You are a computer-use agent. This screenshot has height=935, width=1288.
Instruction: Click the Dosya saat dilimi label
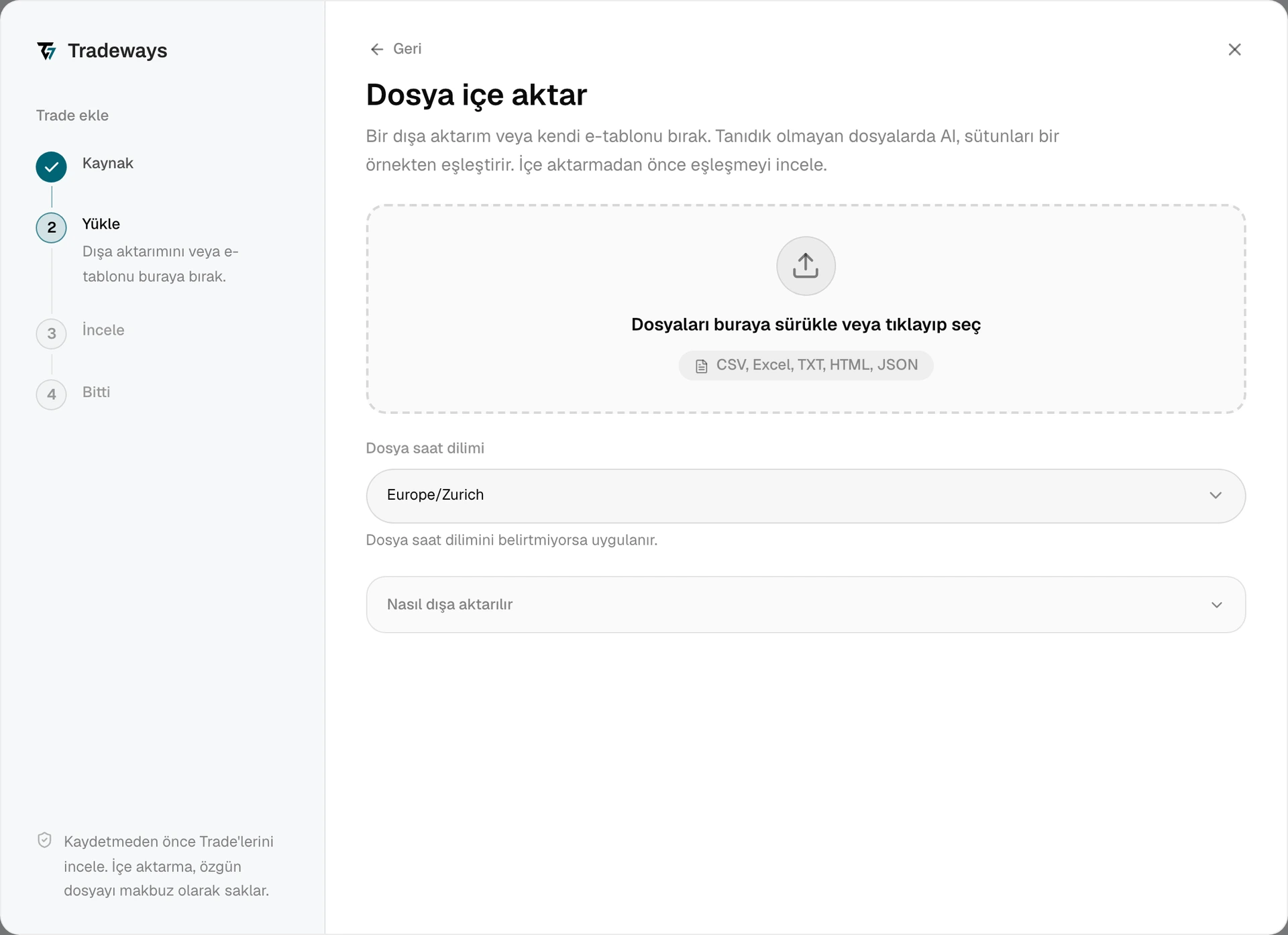(425, 448)
